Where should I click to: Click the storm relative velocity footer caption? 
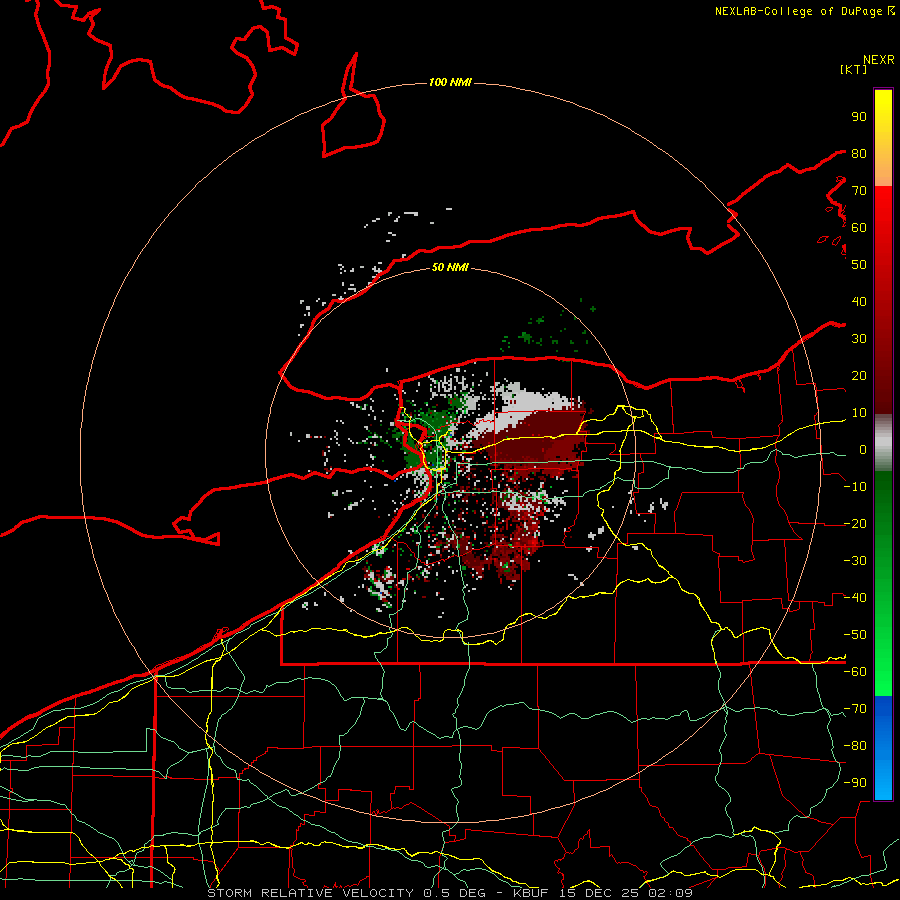click(x=449, y=893)
